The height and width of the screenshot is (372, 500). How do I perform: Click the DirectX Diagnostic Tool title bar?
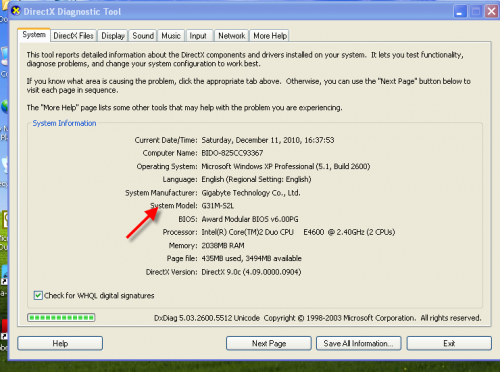[x=233, y=12]
